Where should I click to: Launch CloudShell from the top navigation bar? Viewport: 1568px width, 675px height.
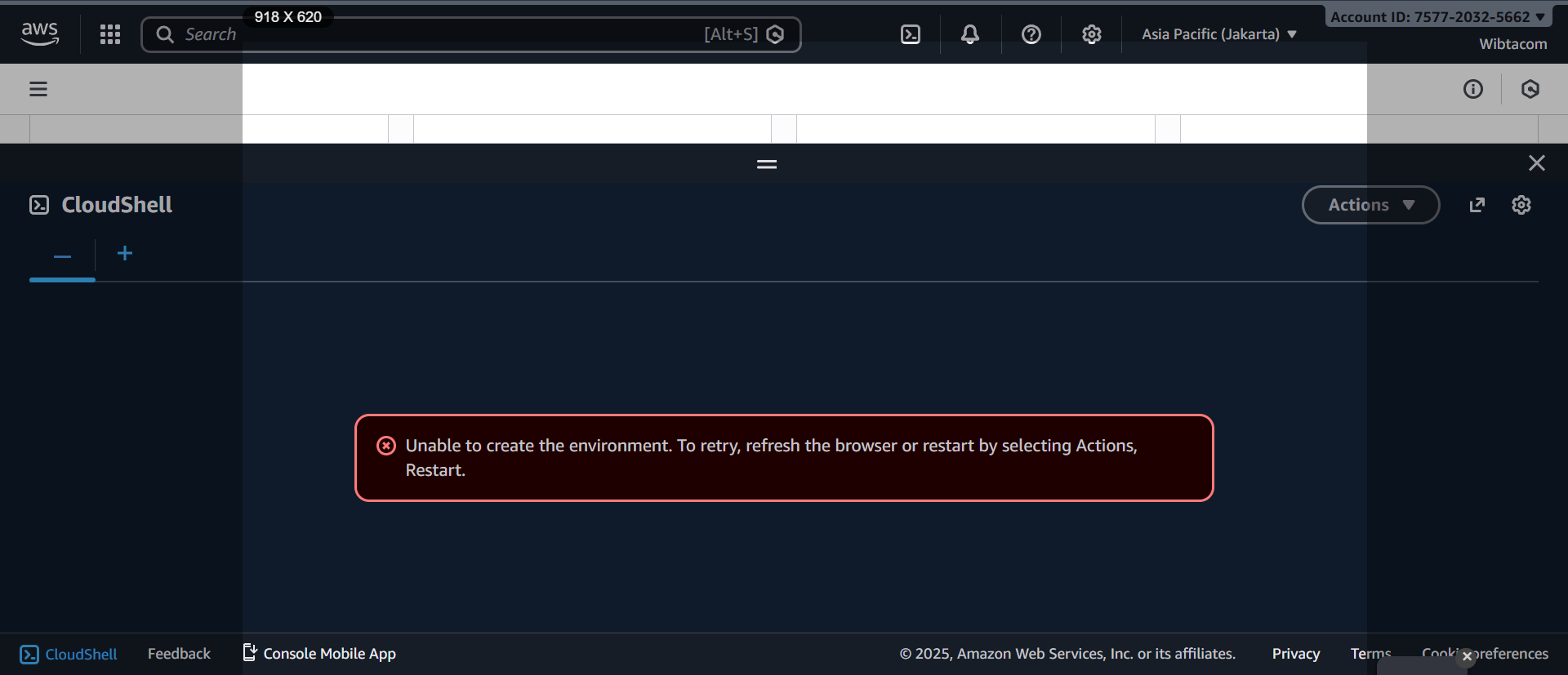pos(910,34)
